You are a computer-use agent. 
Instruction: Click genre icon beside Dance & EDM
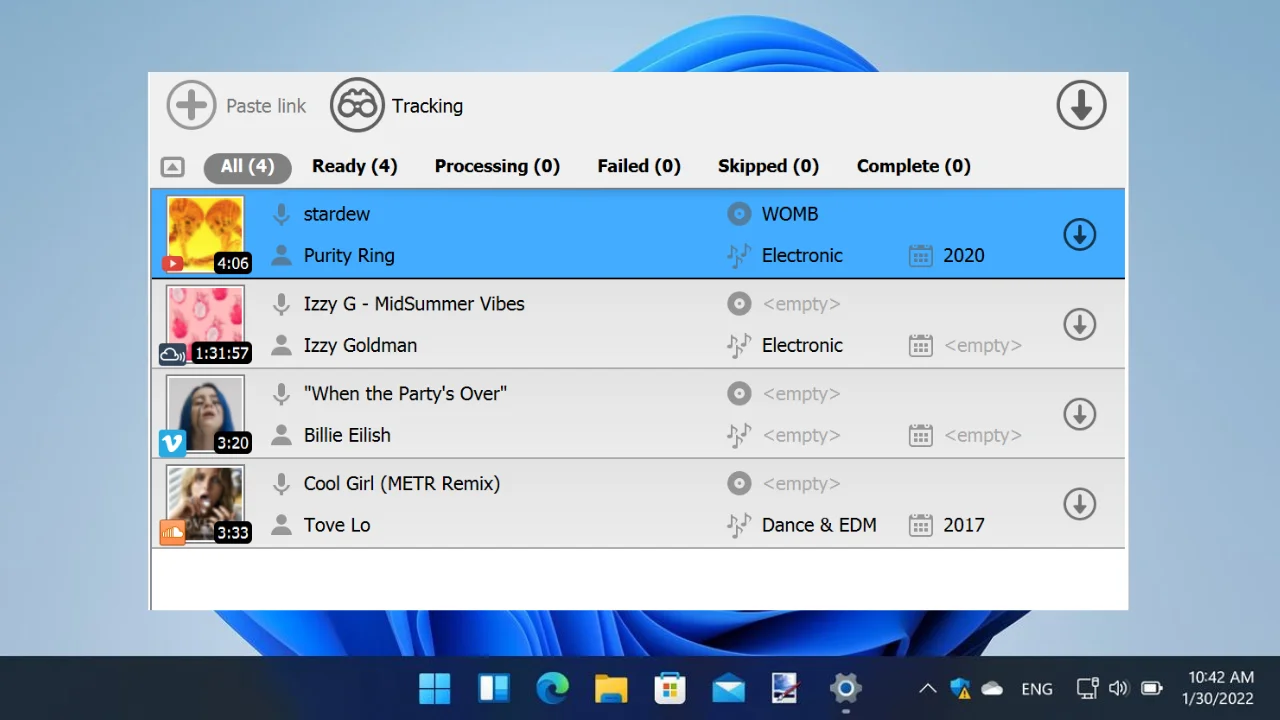pyautogui.click(x=739, y=525)
